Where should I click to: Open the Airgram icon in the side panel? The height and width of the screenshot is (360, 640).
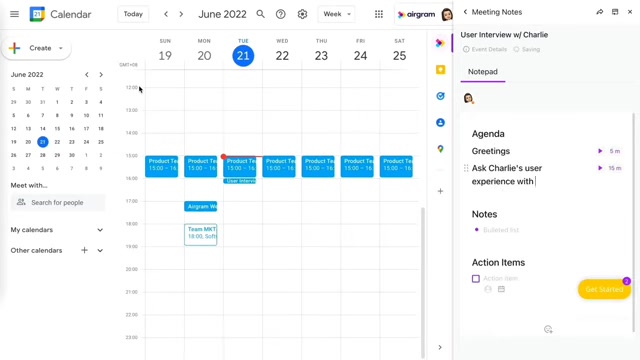[x=440, y=43]
